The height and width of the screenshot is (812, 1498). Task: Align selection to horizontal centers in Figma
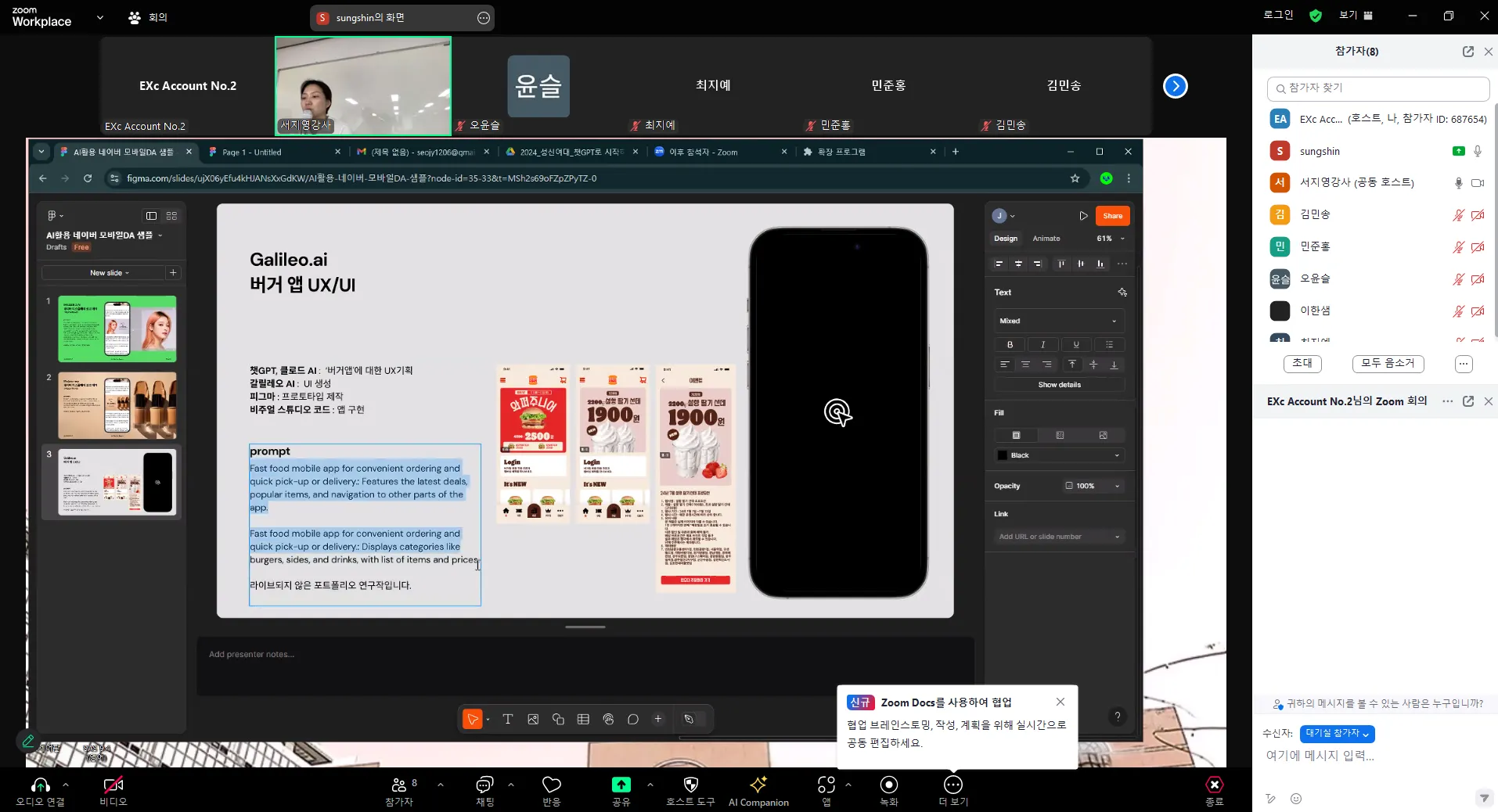click(x=1018, y=264)
